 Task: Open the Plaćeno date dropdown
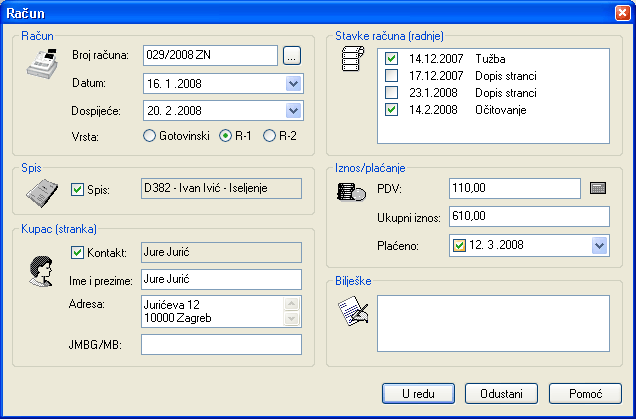pos(599,245)
